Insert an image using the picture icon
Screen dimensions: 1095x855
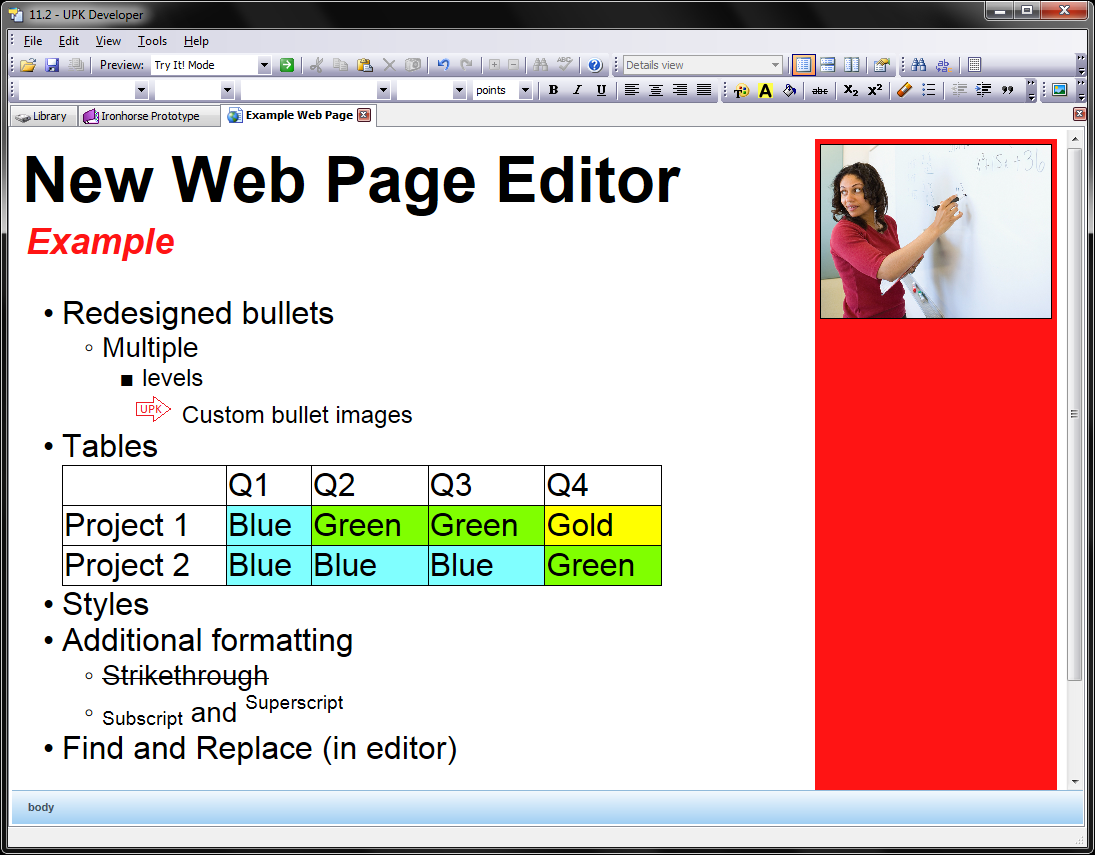1060,90
